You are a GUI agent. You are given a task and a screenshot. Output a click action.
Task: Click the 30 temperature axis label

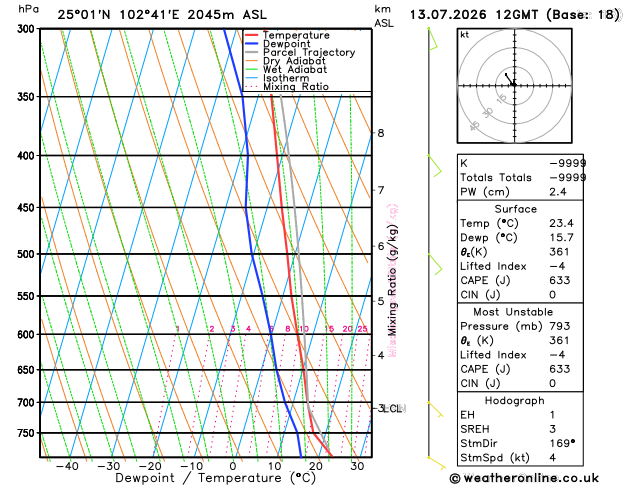pos(357,466)
